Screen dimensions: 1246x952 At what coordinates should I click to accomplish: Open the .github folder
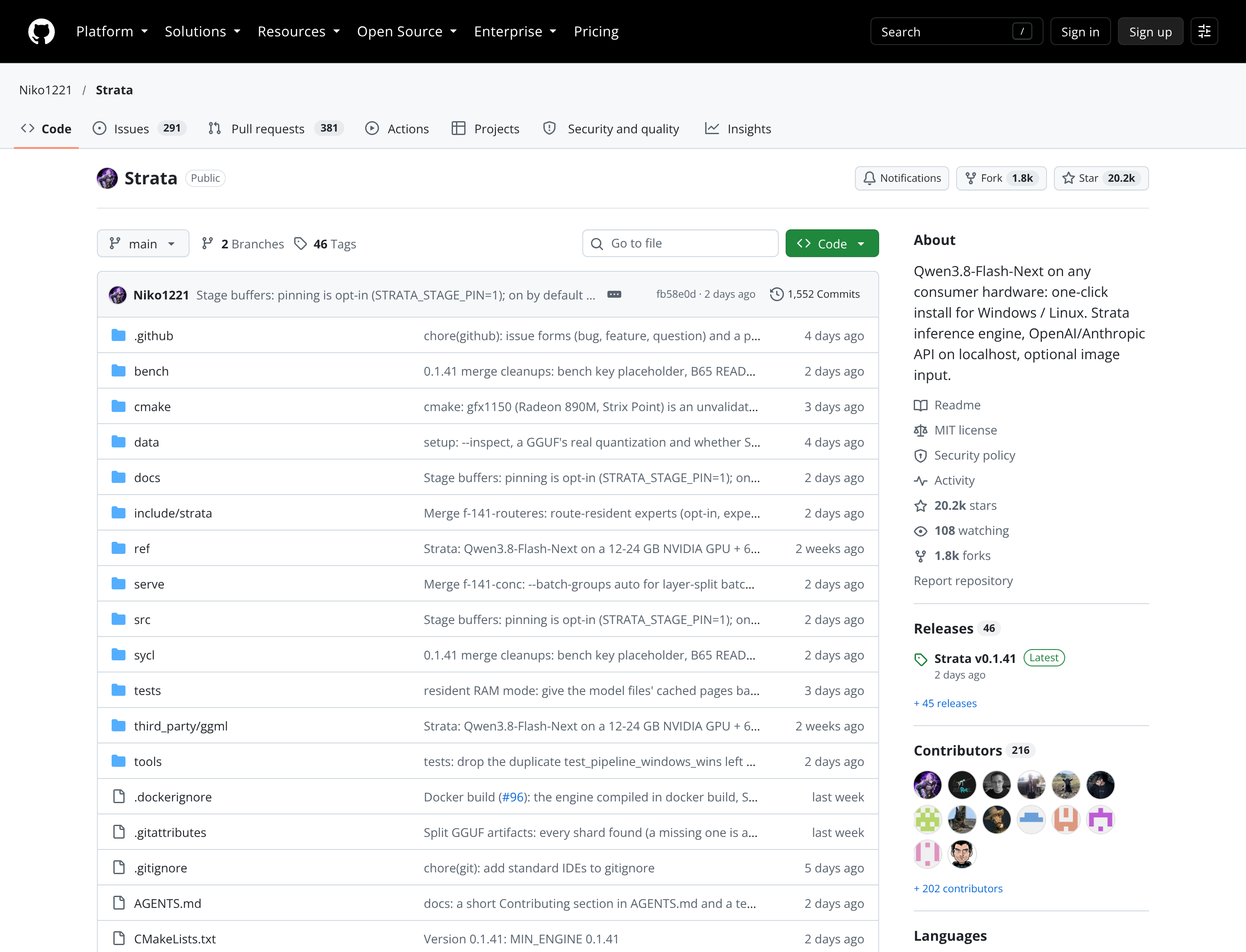coord(154,335)
